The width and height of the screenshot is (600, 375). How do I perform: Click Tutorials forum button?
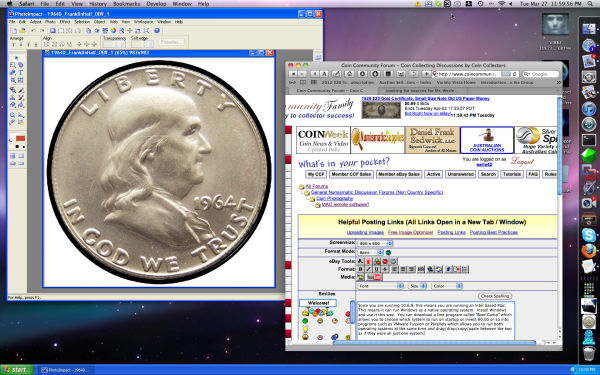pyautogui.click(x=512, y=174)
